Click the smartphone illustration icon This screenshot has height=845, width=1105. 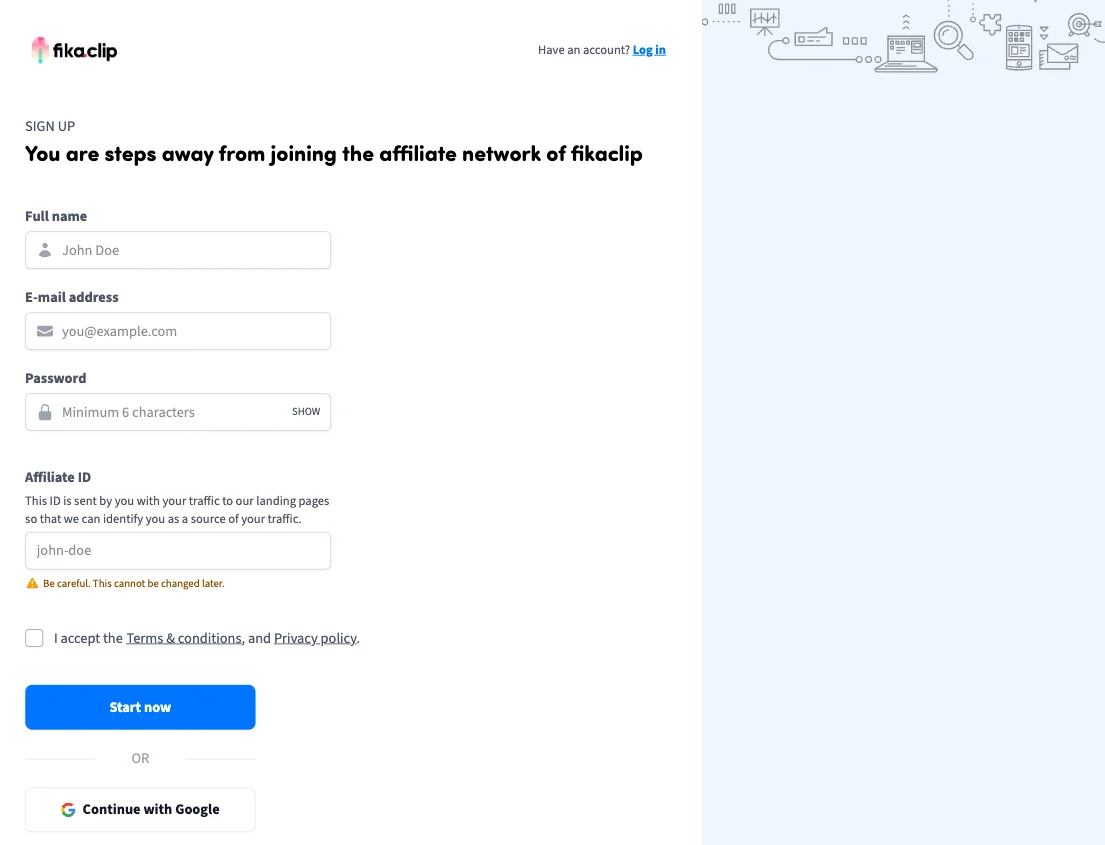pyautogui.click(x=1018, y=47)
